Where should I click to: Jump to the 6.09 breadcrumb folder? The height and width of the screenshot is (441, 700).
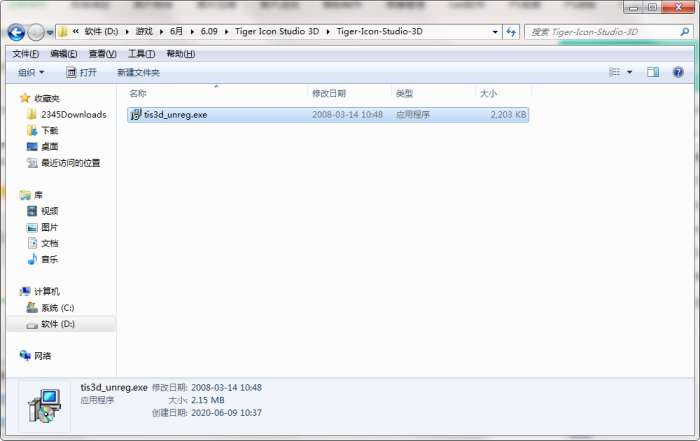(x=209, y=31)
